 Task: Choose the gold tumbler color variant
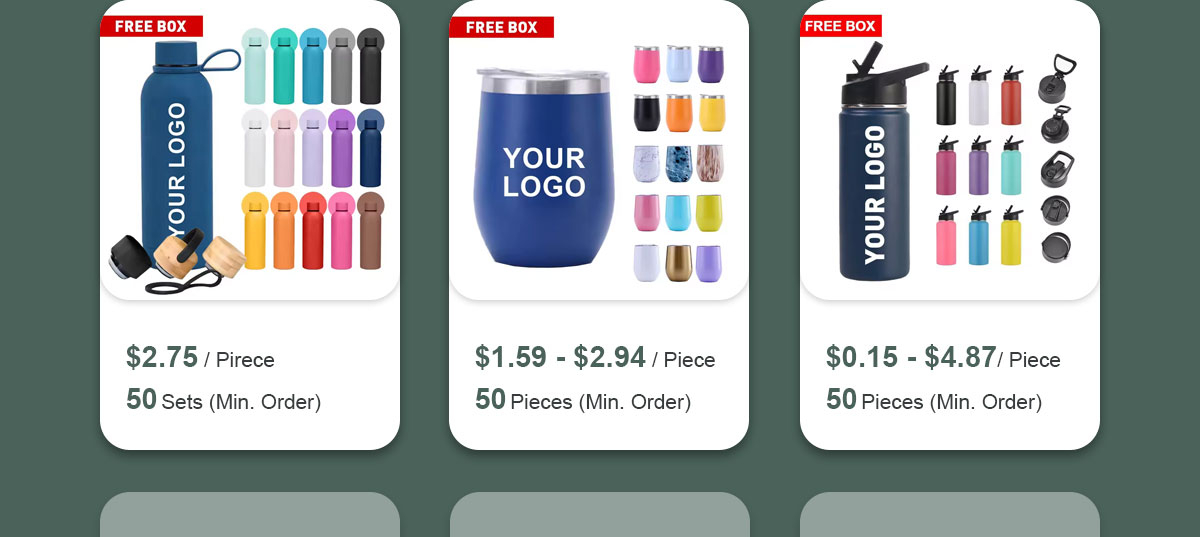pos(680,263)
